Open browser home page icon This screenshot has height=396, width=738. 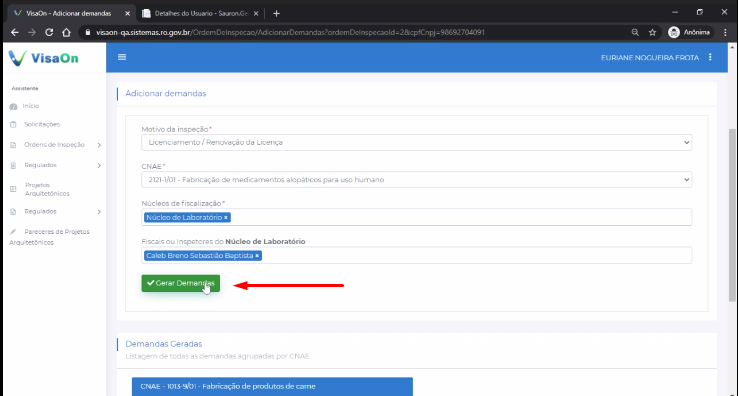pos(66,32)
